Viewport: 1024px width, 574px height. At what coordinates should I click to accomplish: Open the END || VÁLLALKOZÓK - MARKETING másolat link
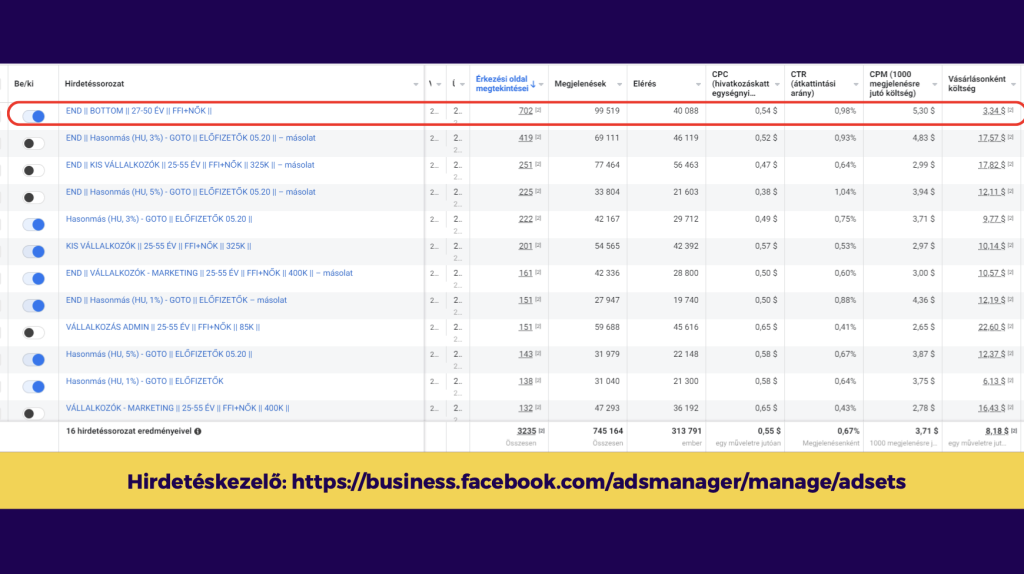tap(208, 273)
